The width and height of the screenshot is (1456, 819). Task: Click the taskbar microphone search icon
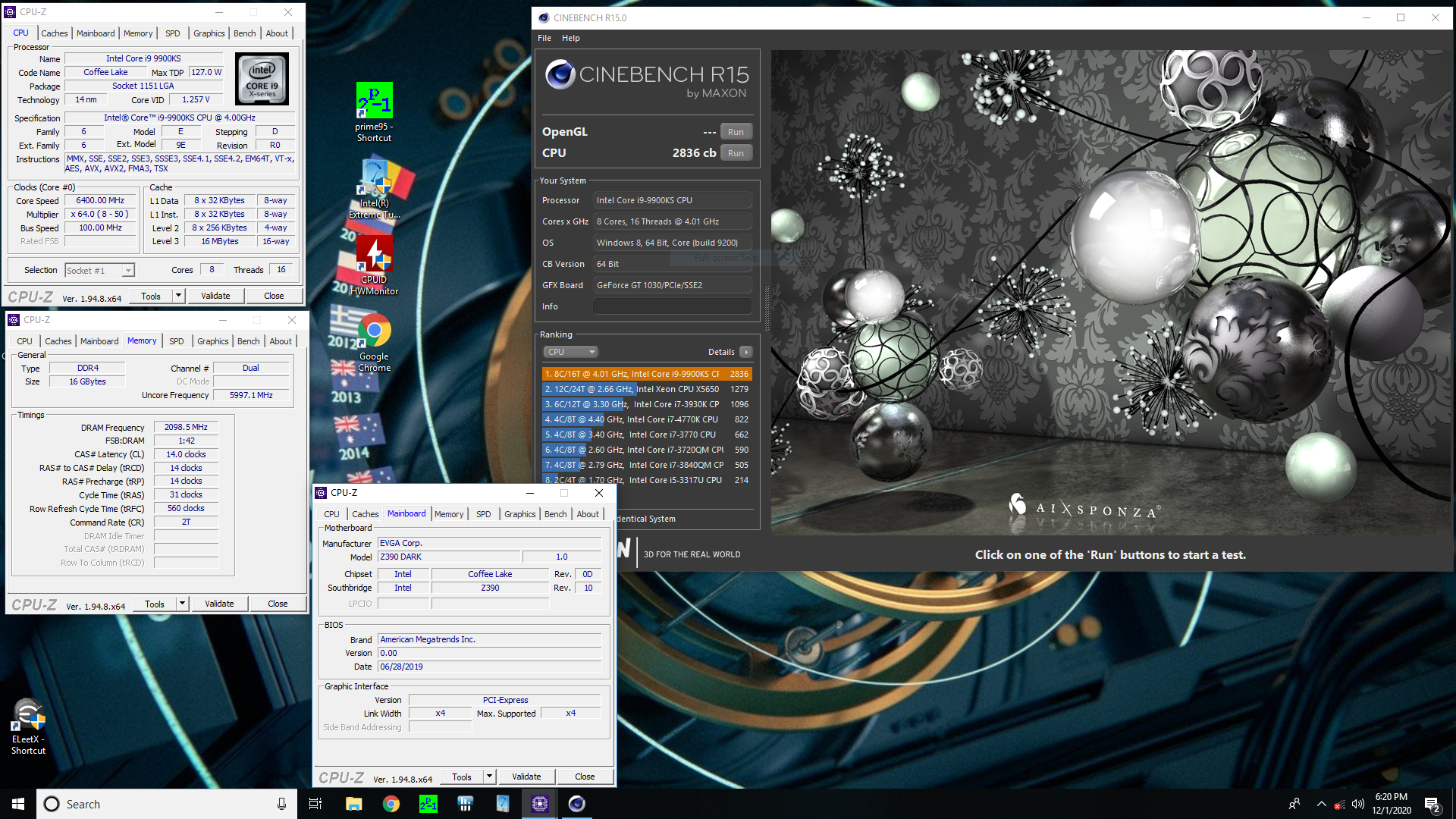coord(281,804)
